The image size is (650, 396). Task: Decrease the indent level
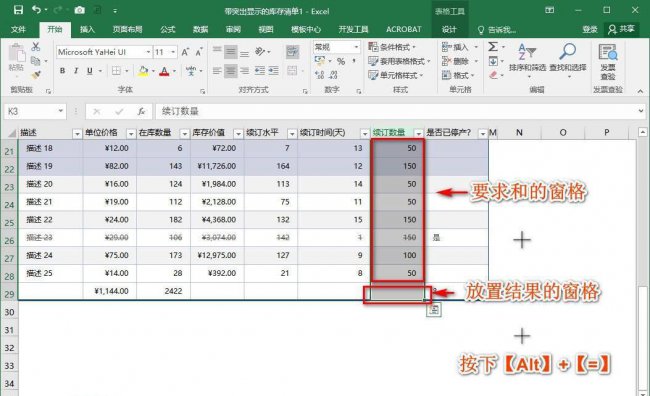tap(260, 71)
